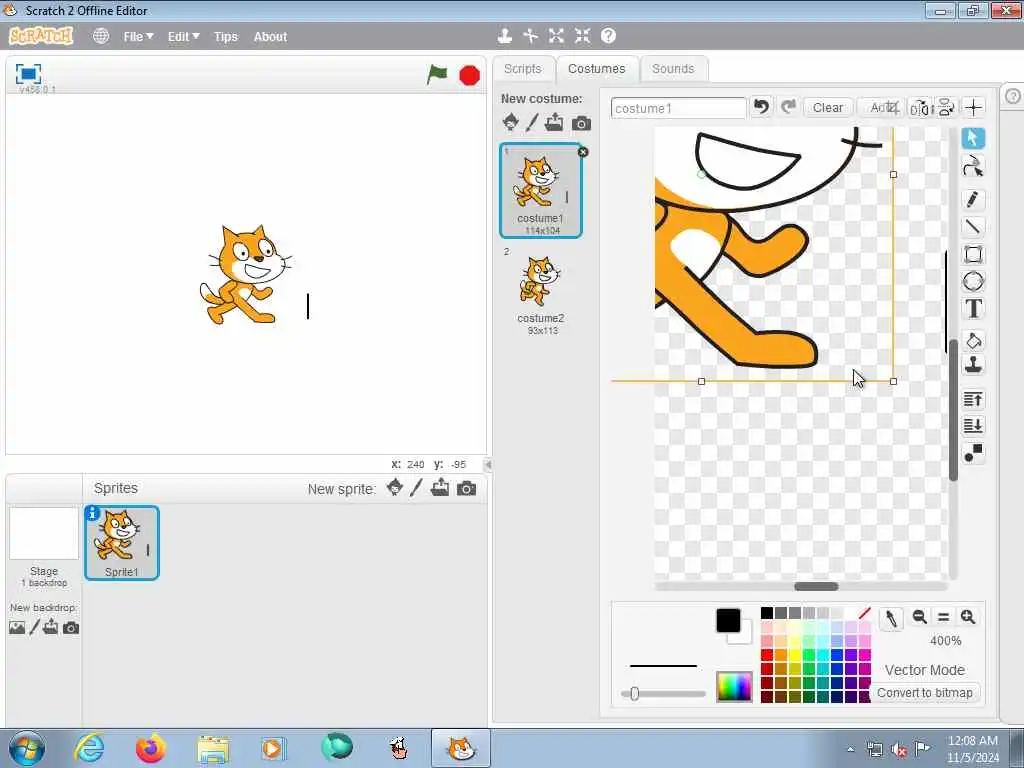Choose backdrop from library
1024x768 pixels.
pos(17,628)
